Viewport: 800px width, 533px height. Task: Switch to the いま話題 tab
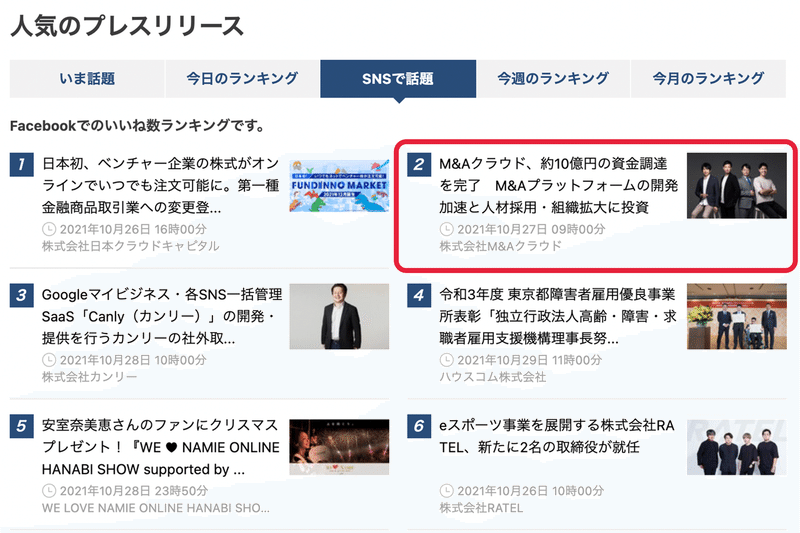(87, 79)
